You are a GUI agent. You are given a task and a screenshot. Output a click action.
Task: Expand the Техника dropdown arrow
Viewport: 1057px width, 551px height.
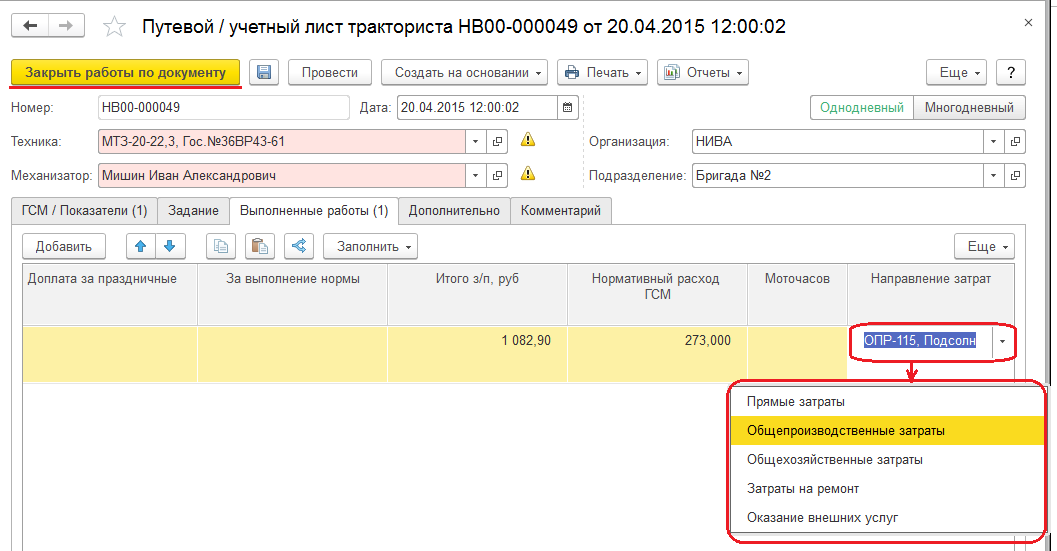click(x=475, y=142)
